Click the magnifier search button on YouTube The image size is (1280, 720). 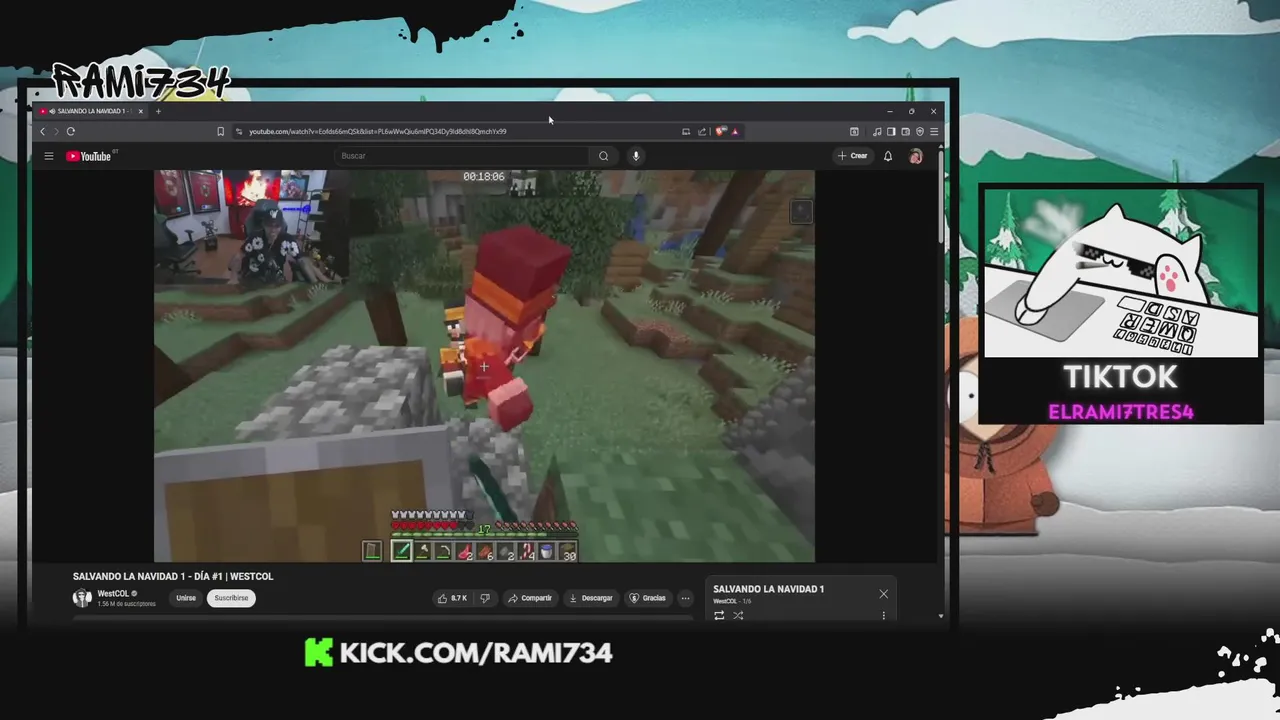click(603, 156)
